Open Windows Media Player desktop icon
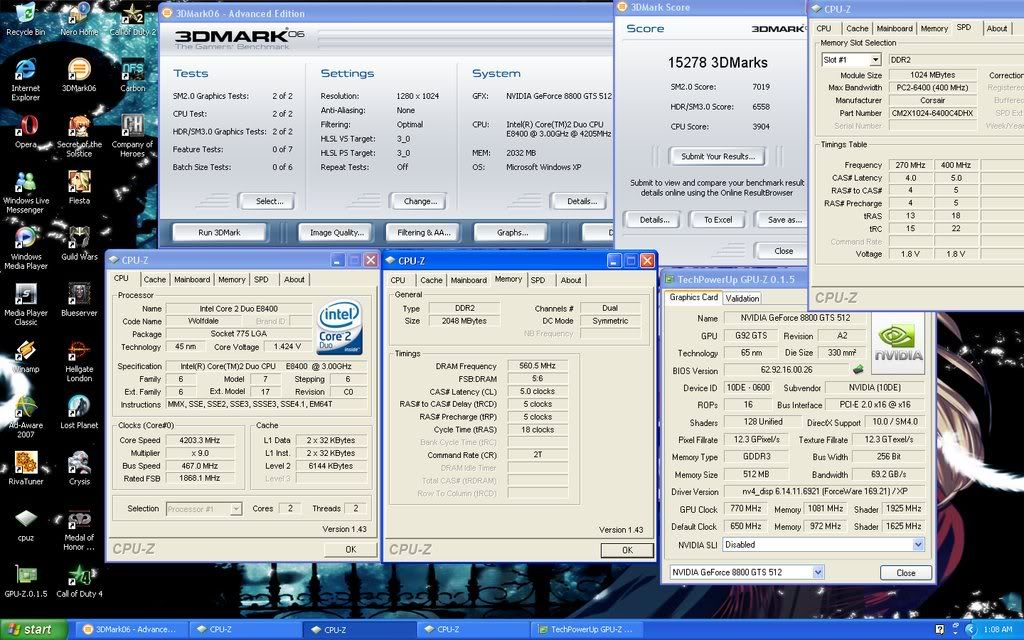1024x640 pixels. [25, 239]
